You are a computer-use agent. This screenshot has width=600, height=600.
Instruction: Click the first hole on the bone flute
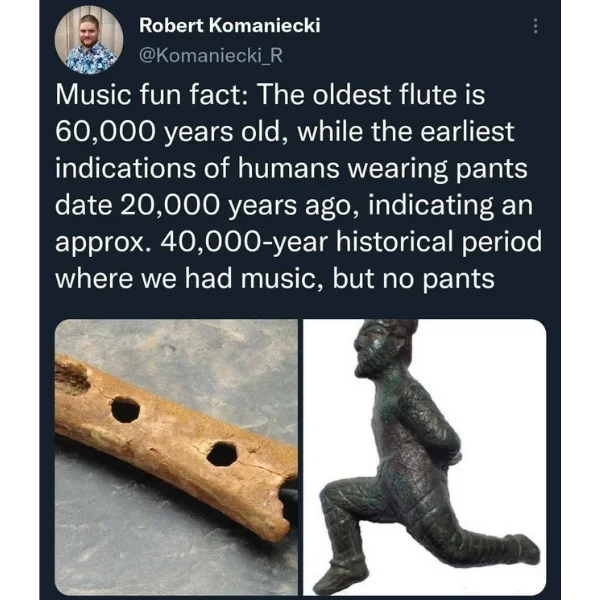coord(125,410)
